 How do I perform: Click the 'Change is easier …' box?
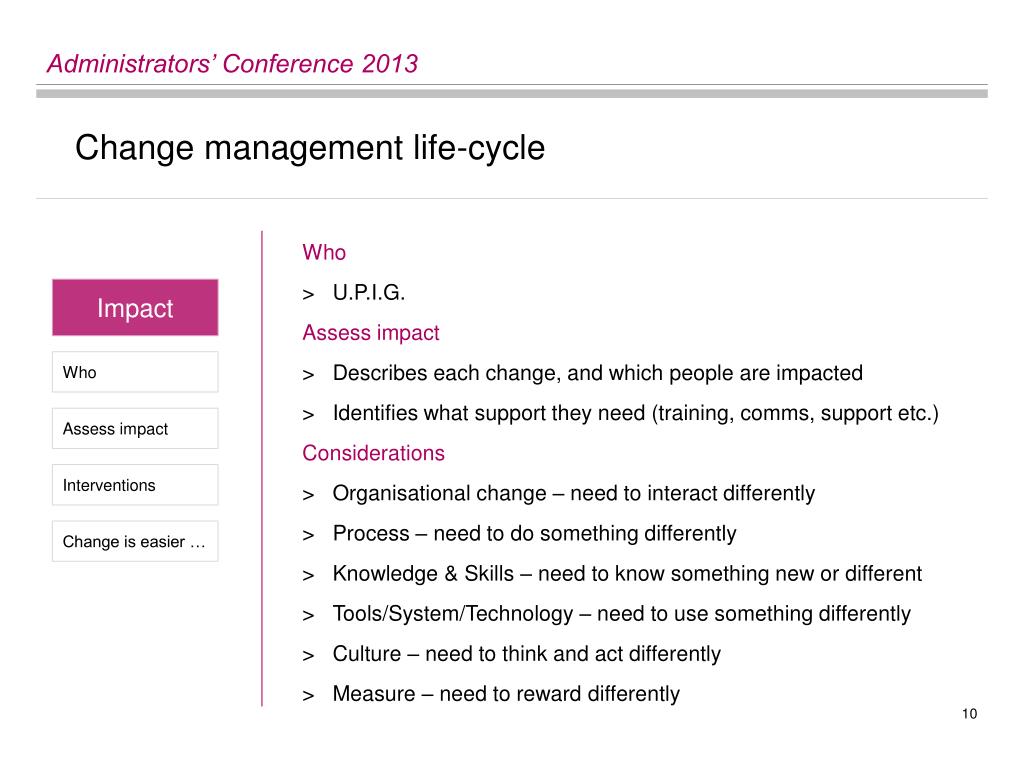click(135, 541)
